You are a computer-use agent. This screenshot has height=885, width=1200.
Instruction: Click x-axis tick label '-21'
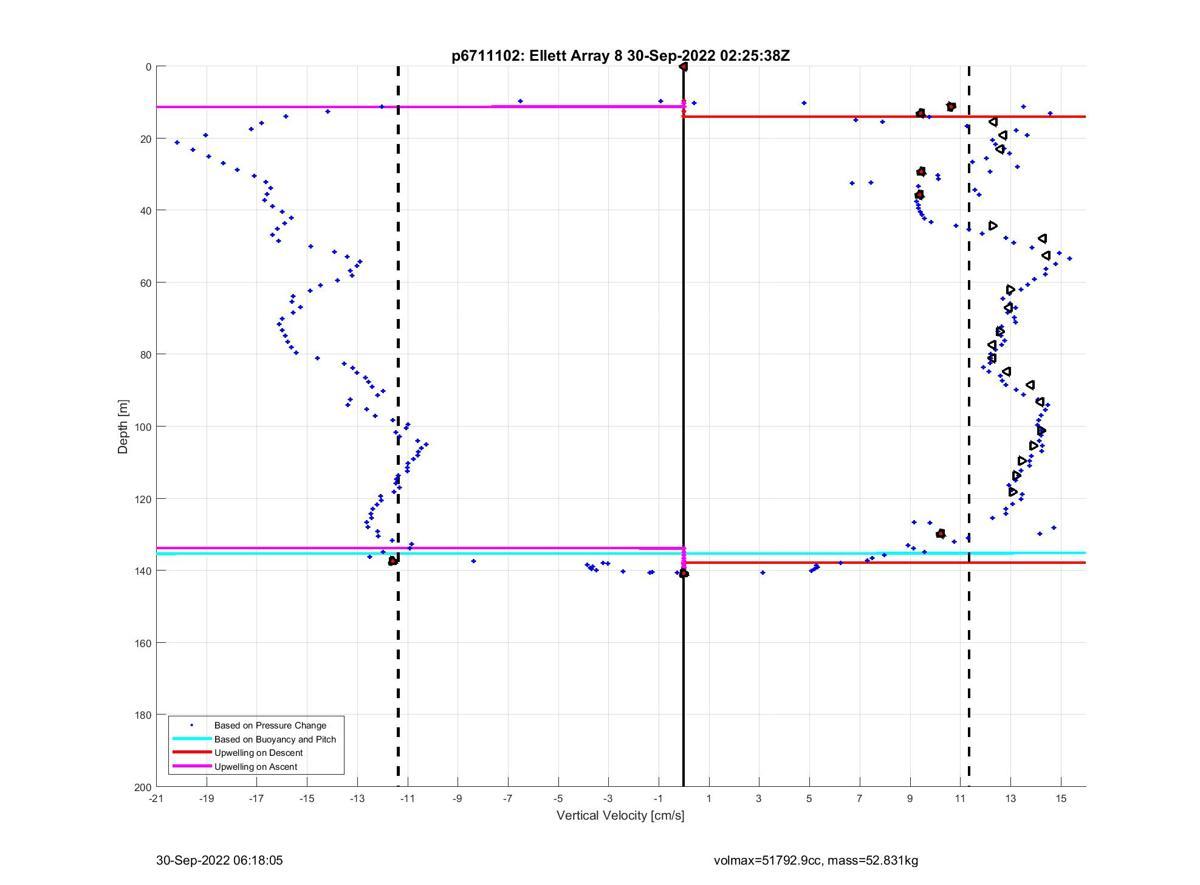(156, 799)
